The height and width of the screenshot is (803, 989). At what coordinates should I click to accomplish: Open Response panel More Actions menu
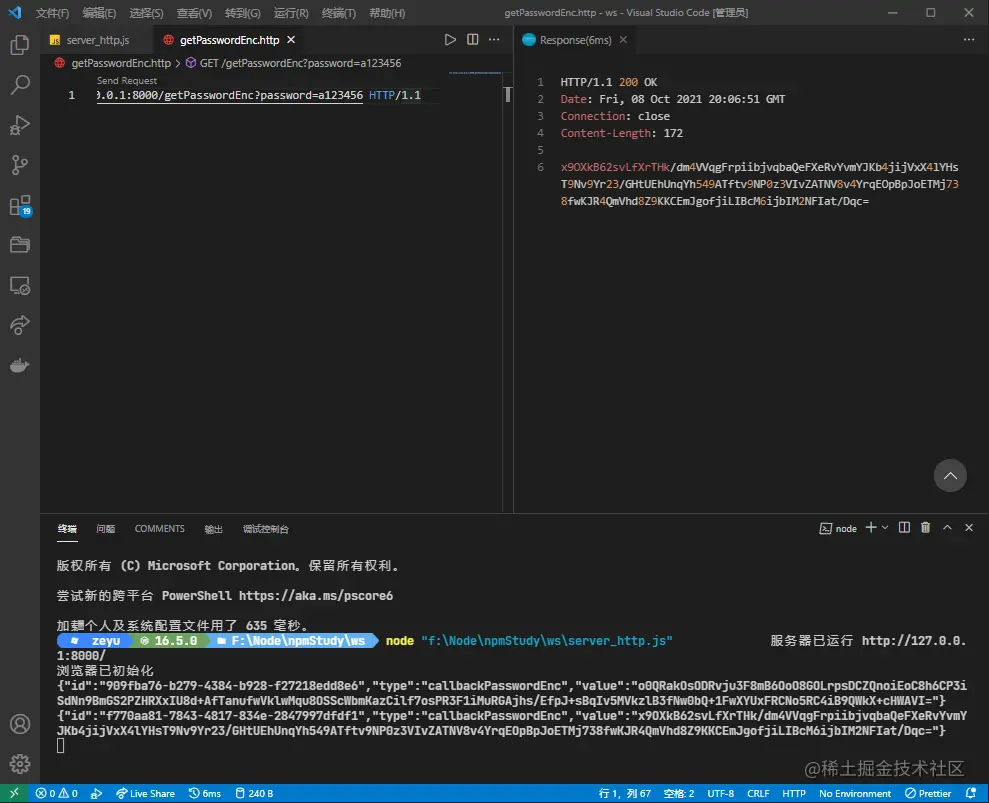[x=969, y=40]
